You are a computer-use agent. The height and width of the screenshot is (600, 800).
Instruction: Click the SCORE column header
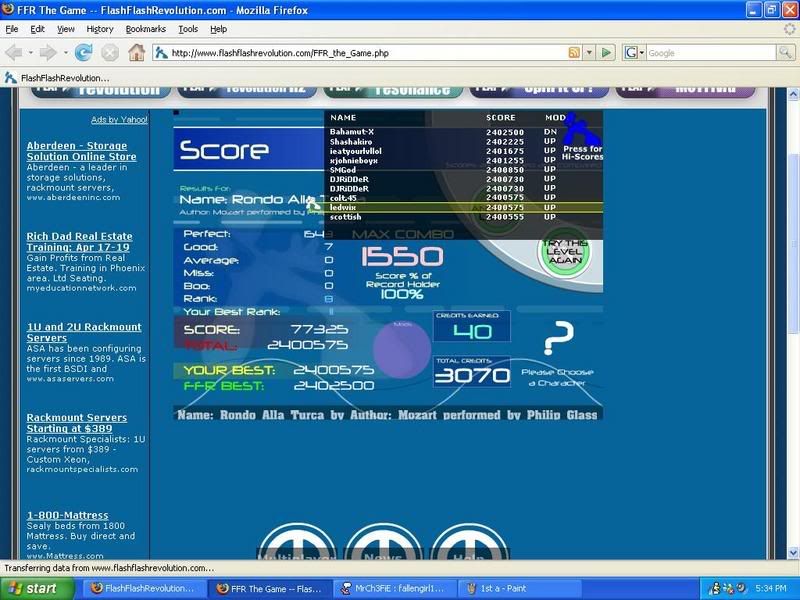[x=501, y=117]
